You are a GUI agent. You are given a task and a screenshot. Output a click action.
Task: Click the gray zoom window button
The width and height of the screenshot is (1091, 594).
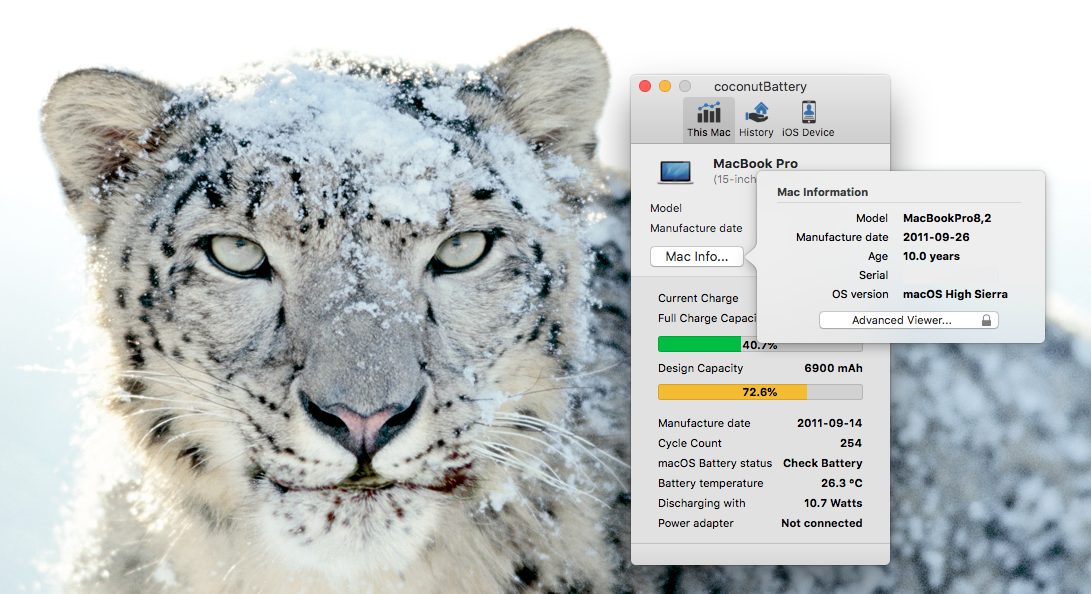tap(685, 87)
